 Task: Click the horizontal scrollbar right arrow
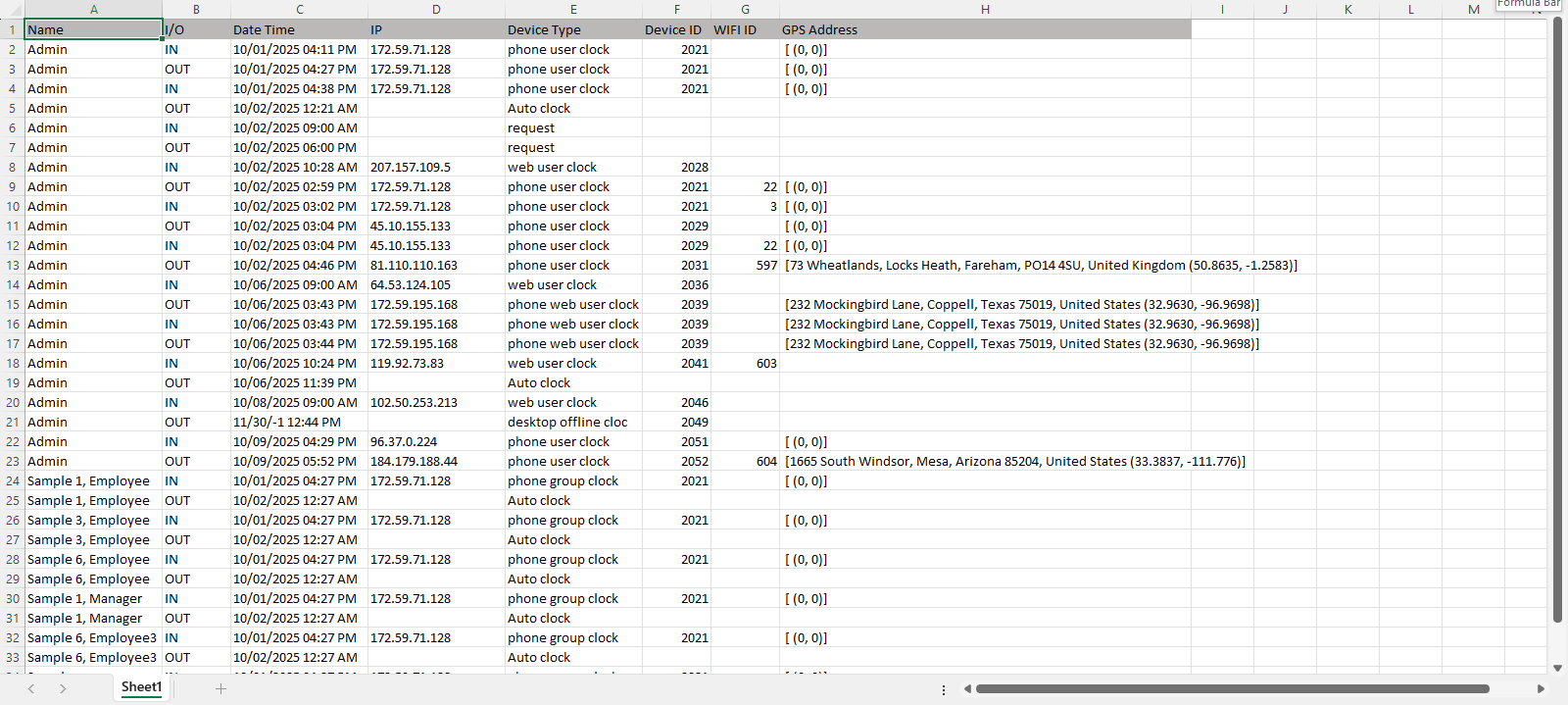1541,689
